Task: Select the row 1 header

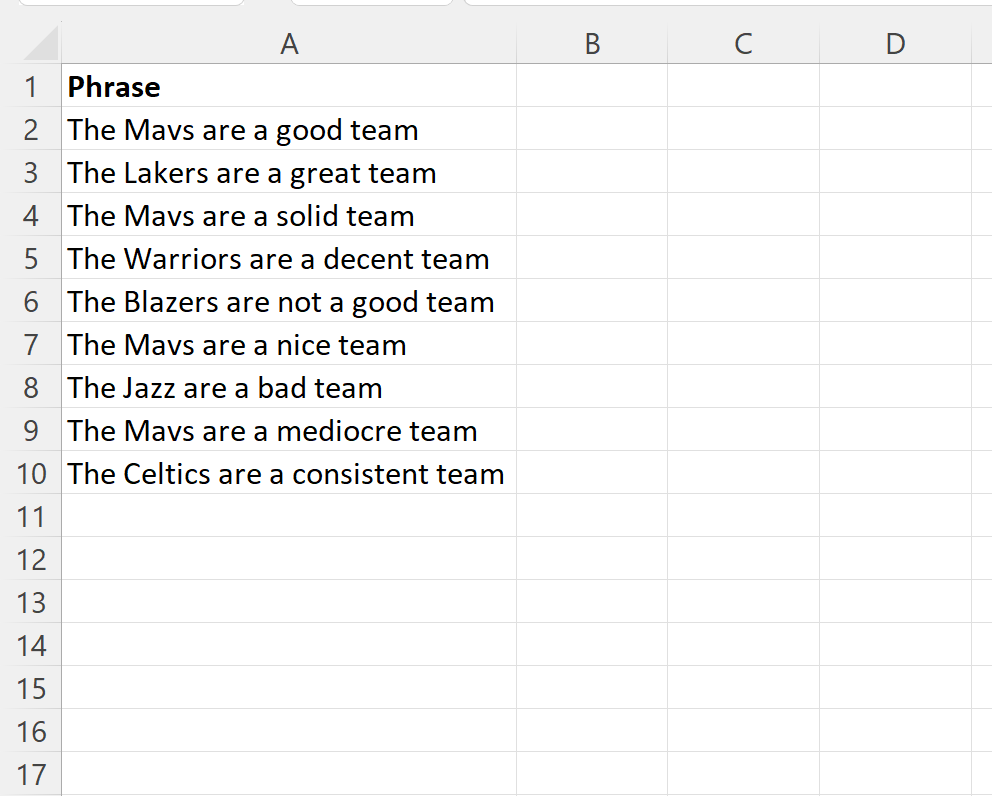Action: point(31,87)
